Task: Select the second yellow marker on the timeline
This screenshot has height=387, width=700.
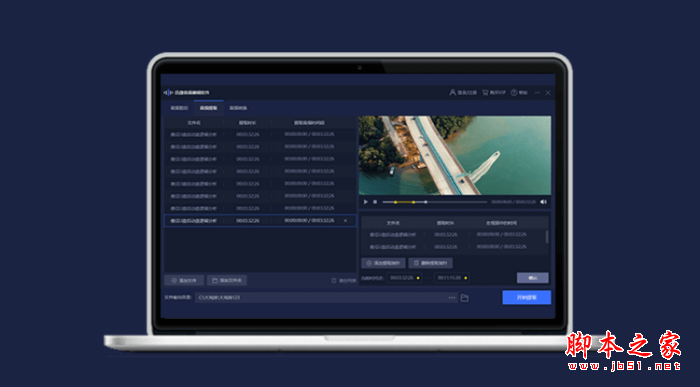Action: [413, 202]
